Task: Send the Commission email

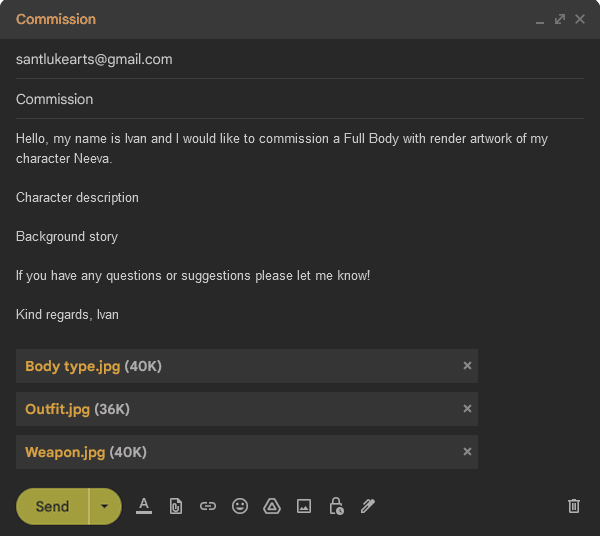Action: pyautogui.click(x=52, y=506)
